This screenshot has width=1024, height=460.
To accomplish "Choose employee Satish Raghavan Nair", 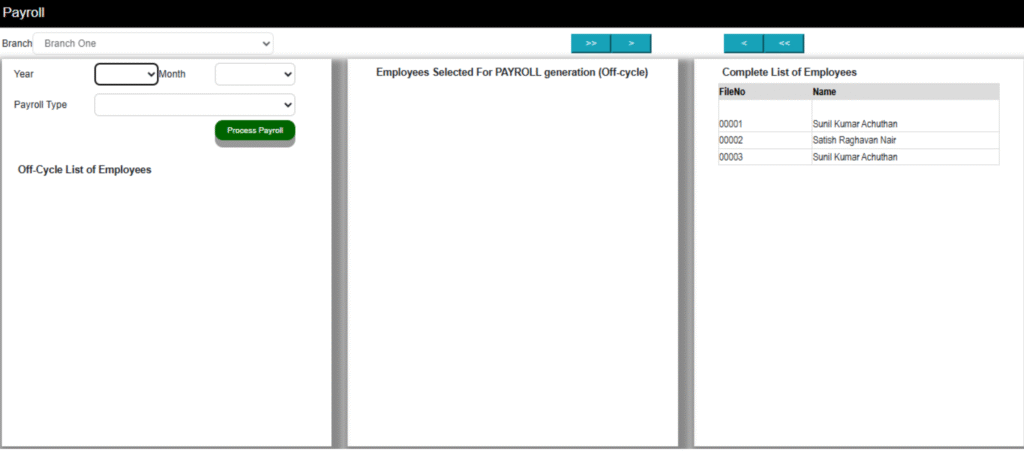I will pos(855,141).
